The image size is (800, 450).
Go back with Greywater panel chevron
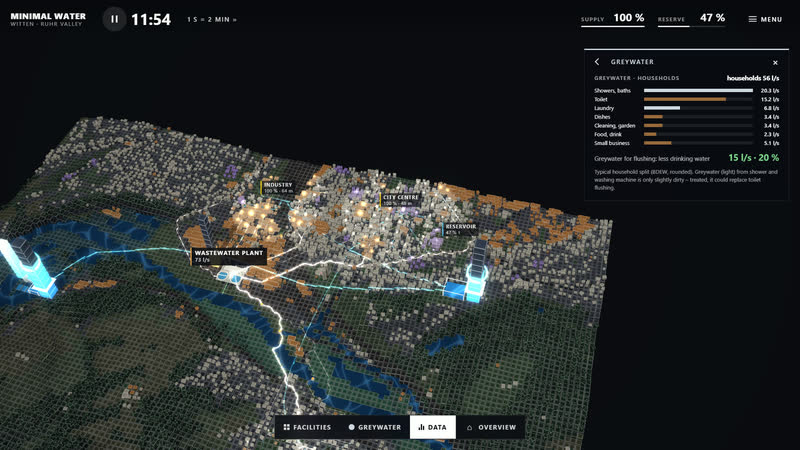[x=597, y=62]
